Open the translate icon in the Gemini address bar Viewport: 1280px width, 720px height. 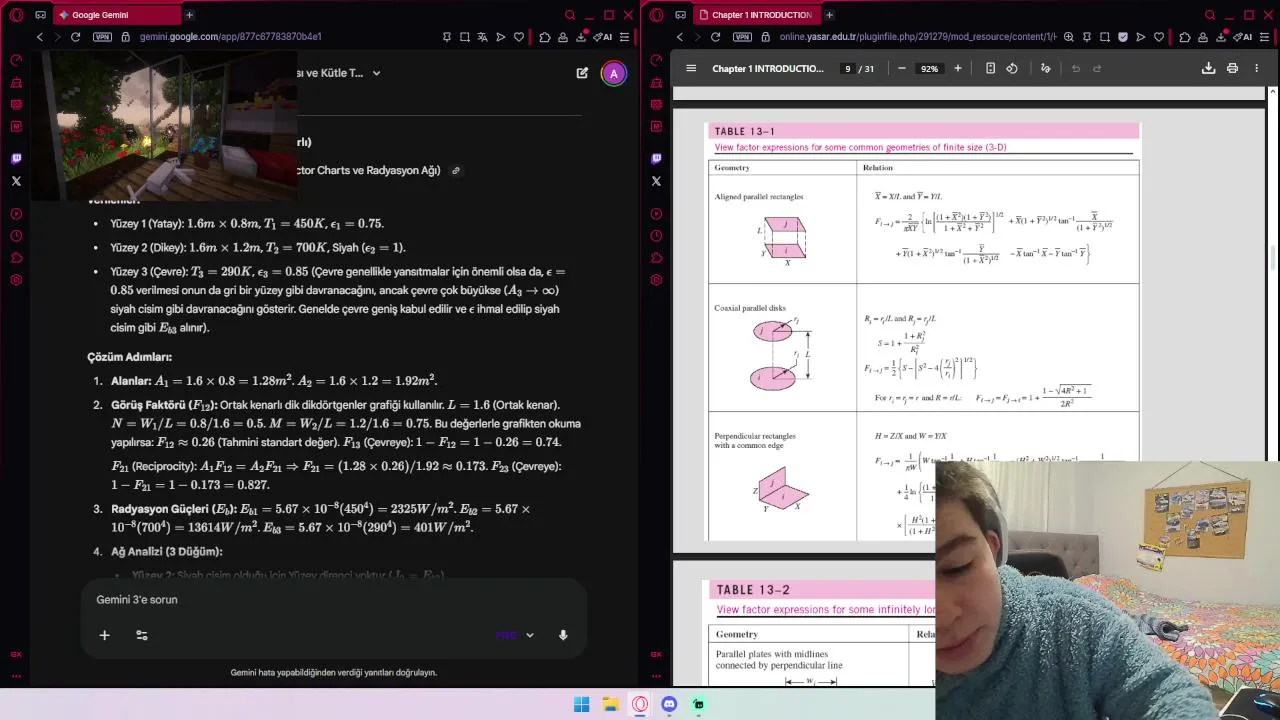(483, 37)
